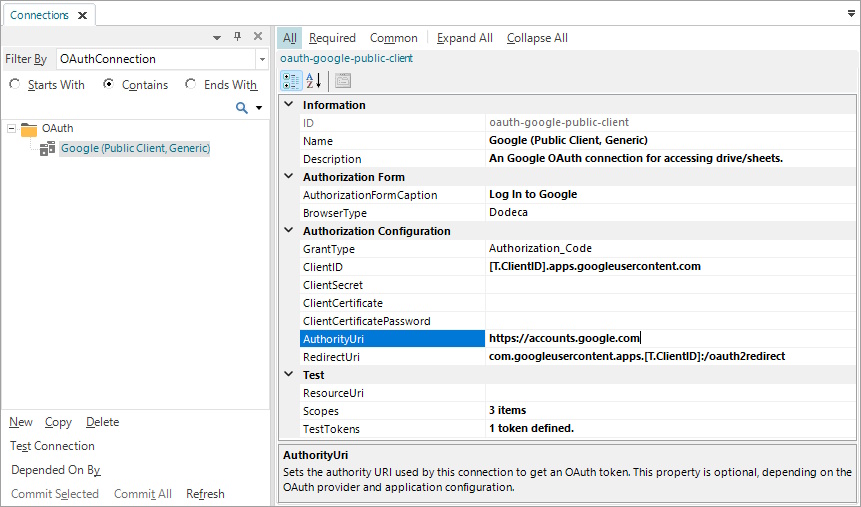Open the property pages icon
861x507 pixels.
click(343, 81)
